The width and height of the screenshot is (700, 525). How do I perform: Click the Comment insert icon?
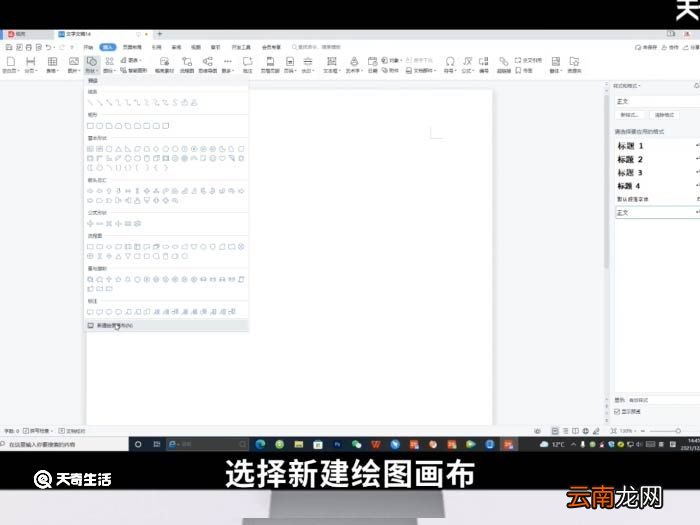tap(248, 65)
